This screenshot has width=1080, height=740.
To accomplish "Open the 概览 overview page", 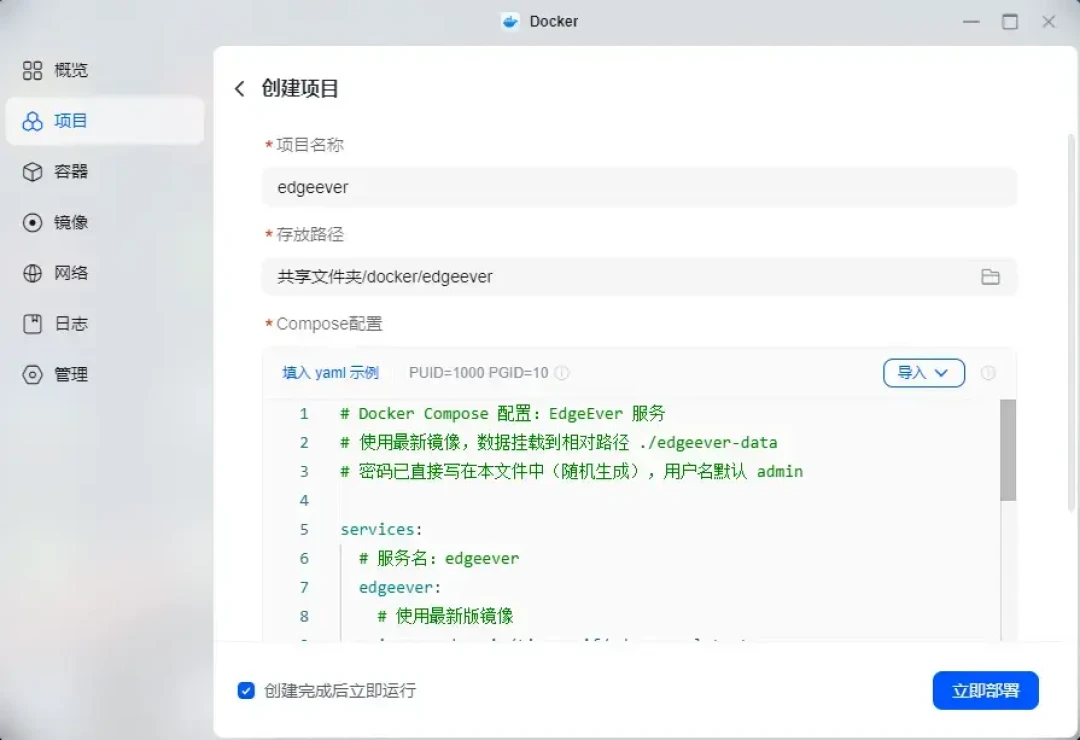I will click(x=105, y=70).
